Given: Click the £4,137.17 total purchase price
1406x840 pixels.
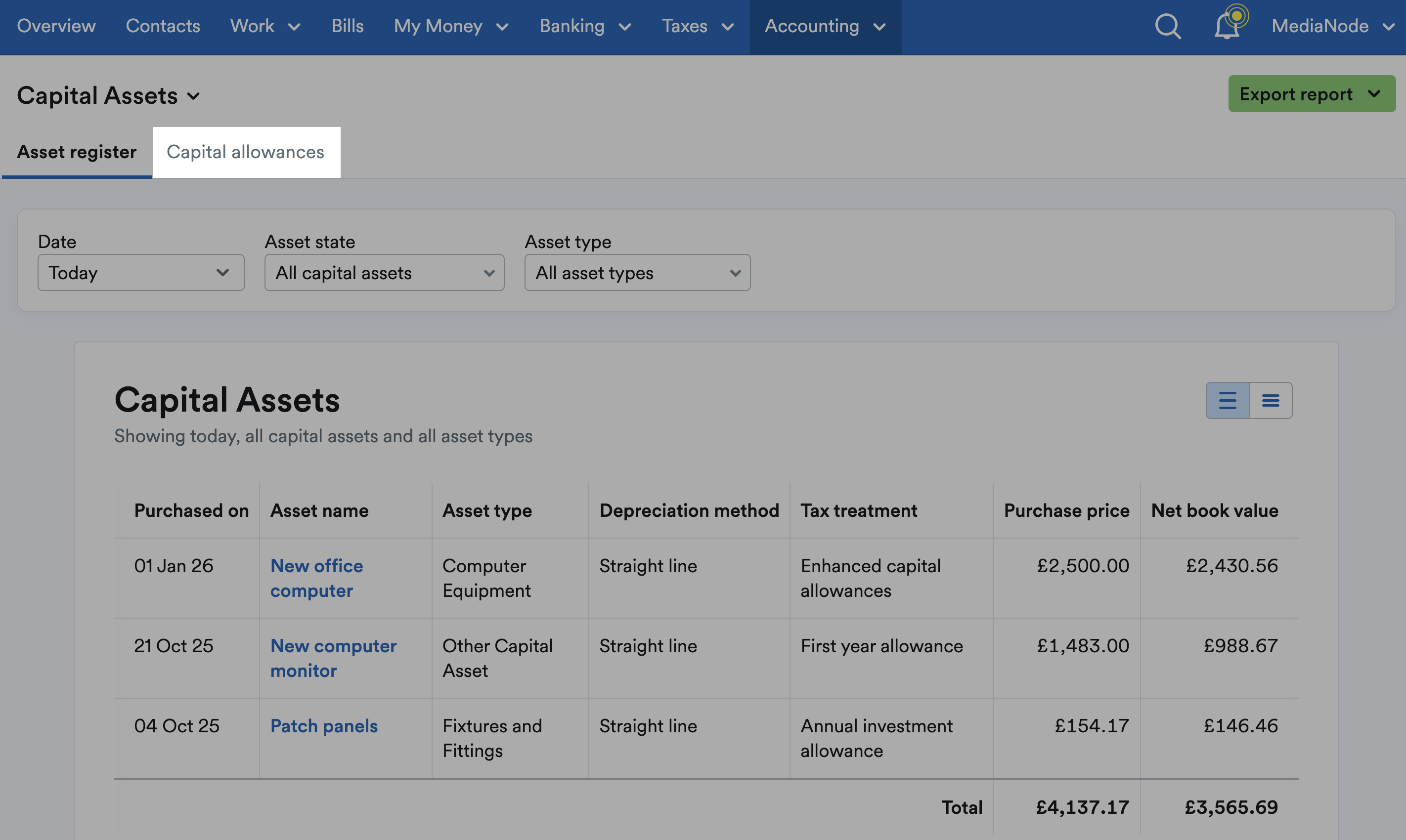Looking at the screenshot, I should [x=1083, y=807].
